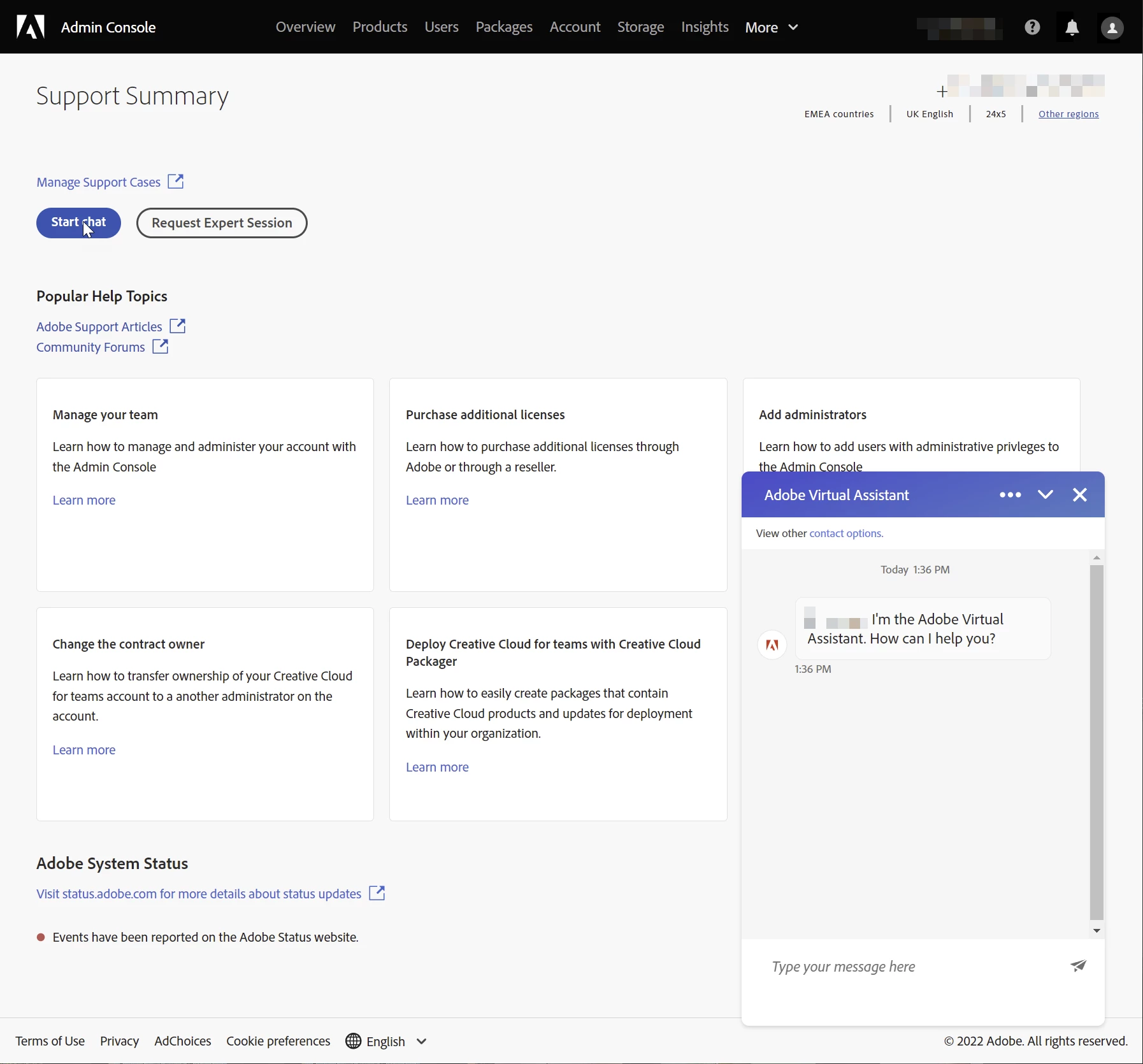The width and height of the screenshot is (1143, 1064).
Task: Click the chat scrollbar down arrow
Action: point(1096,931)
